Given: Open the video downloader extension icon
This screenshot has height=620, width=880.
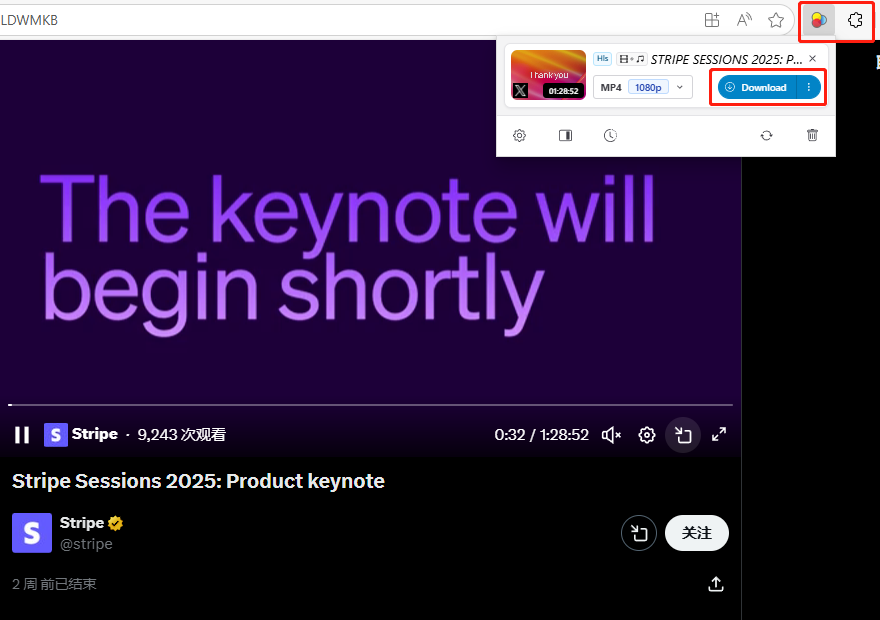Looking at the screenshot, I should 819,21.
